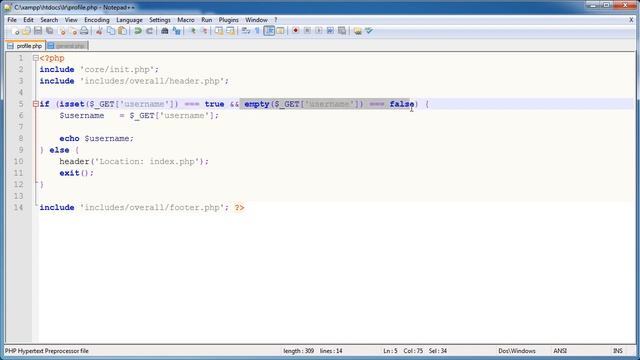The width and height of the screenshot is (640, 360).
Task: Click 'includes/overall/footer.php' string
Action: [x=152, y=207]
